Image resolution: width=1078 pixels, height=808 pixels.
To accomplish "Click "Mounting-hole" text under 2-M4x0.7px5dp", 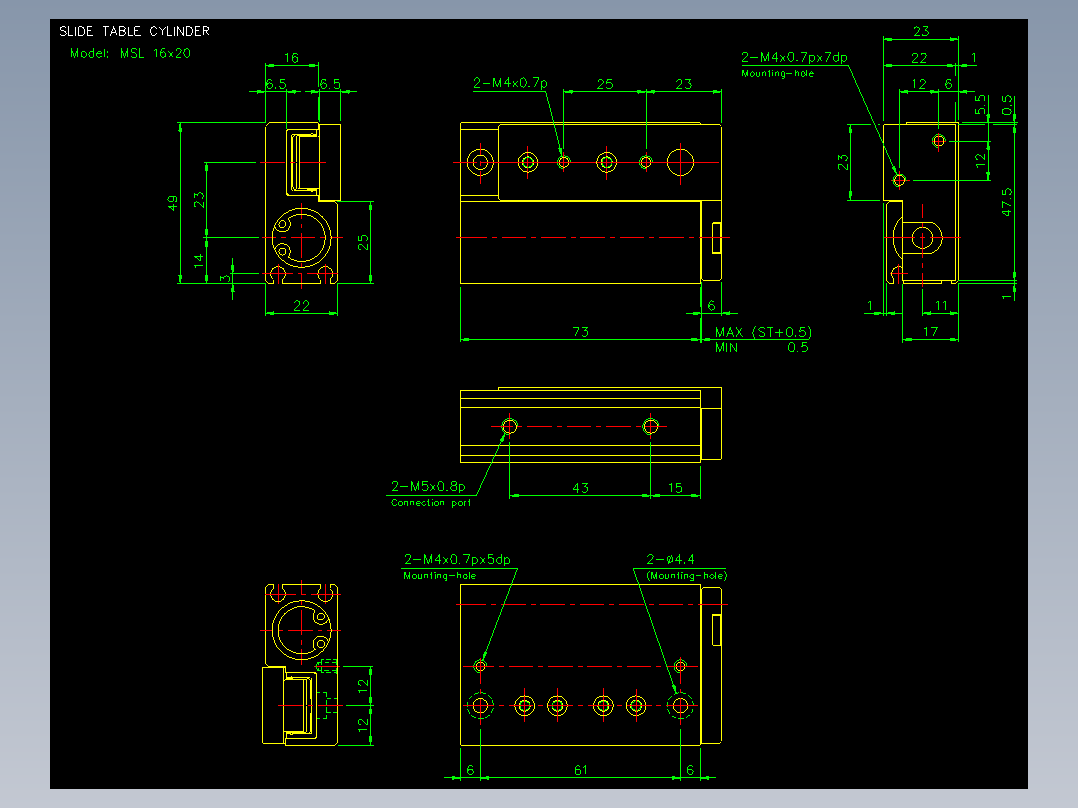I will (x=439, y=576).
